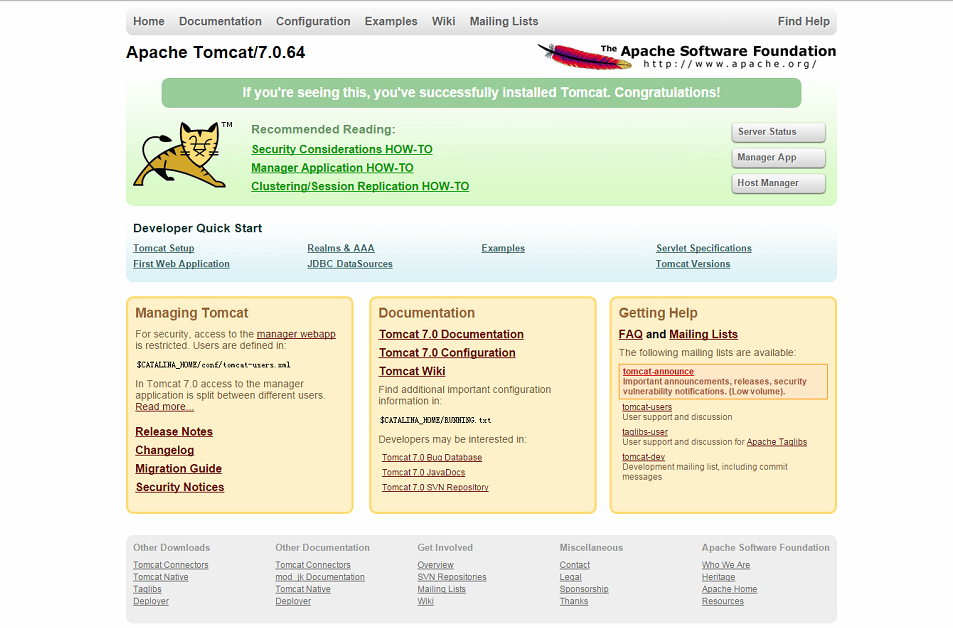Open Tomcat 7.0 JavaDocs link
The height and width of the screenshot is (628, 953).
pos(423,472)
